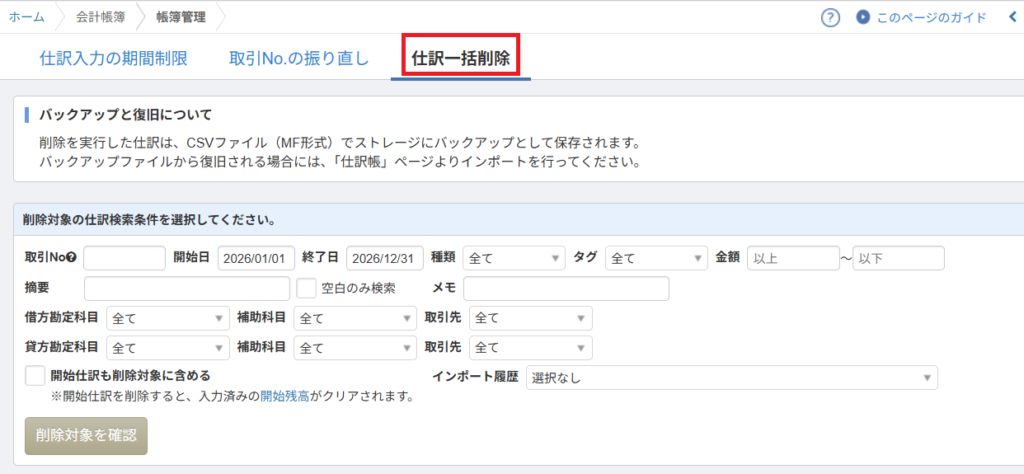The height and width of the screenshot is (474, 1024).
Task: Check the 空白のみ検索 checkbox
Action: [306, 288]
